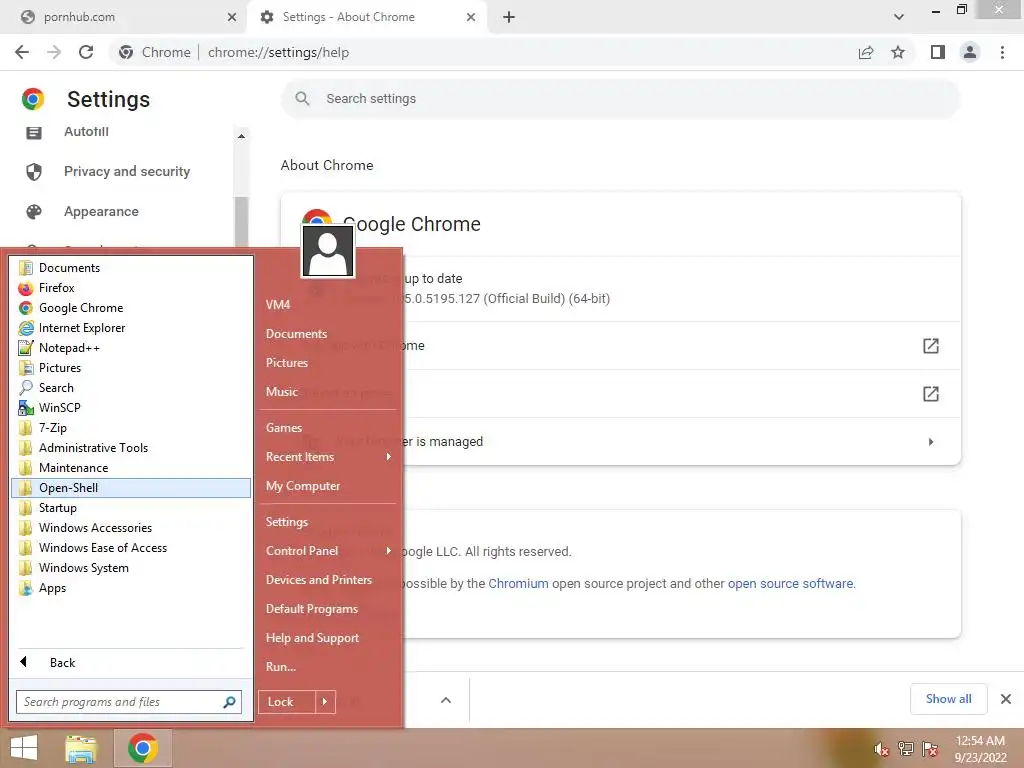Click Back in the start menu
Screen dimensions: 1024x768
pos(131,662)
